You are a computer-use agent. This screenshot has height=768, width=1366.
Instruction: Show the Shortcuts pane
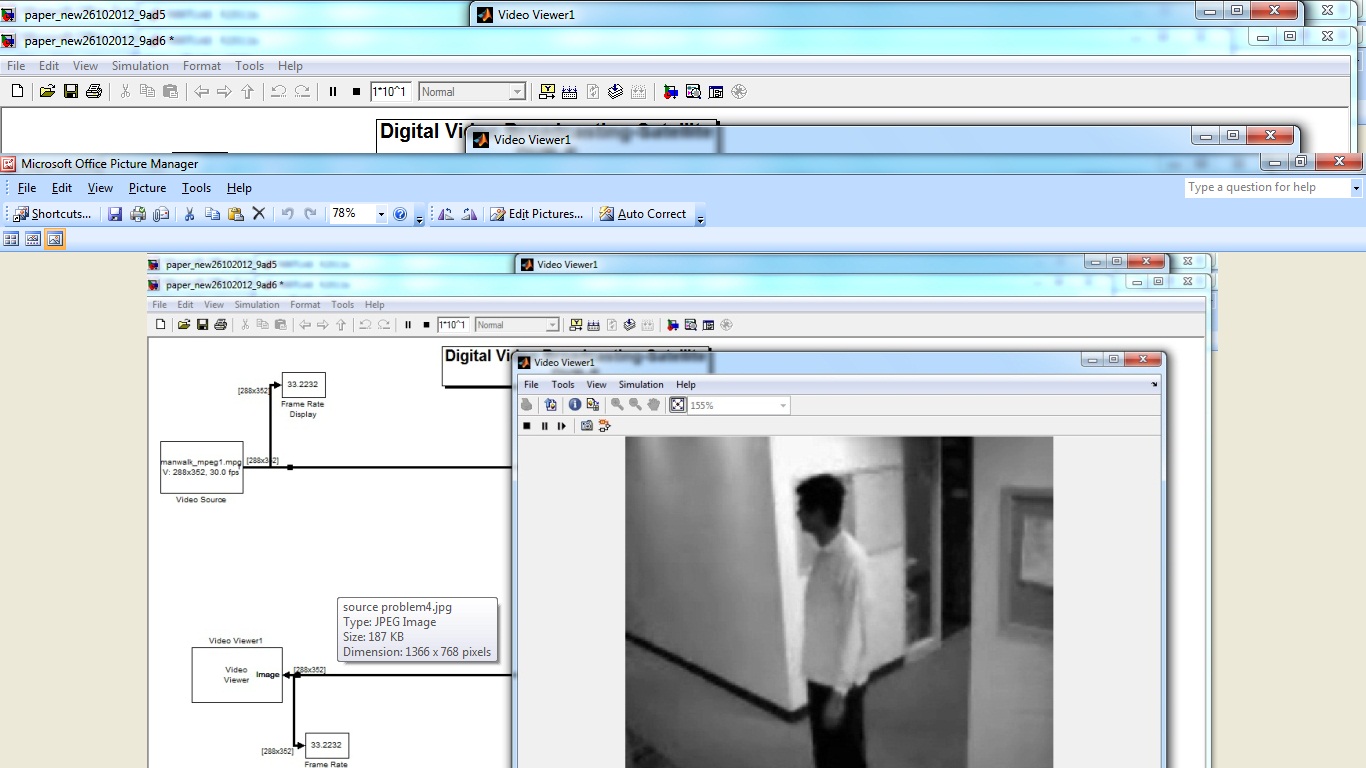point(52,214)
